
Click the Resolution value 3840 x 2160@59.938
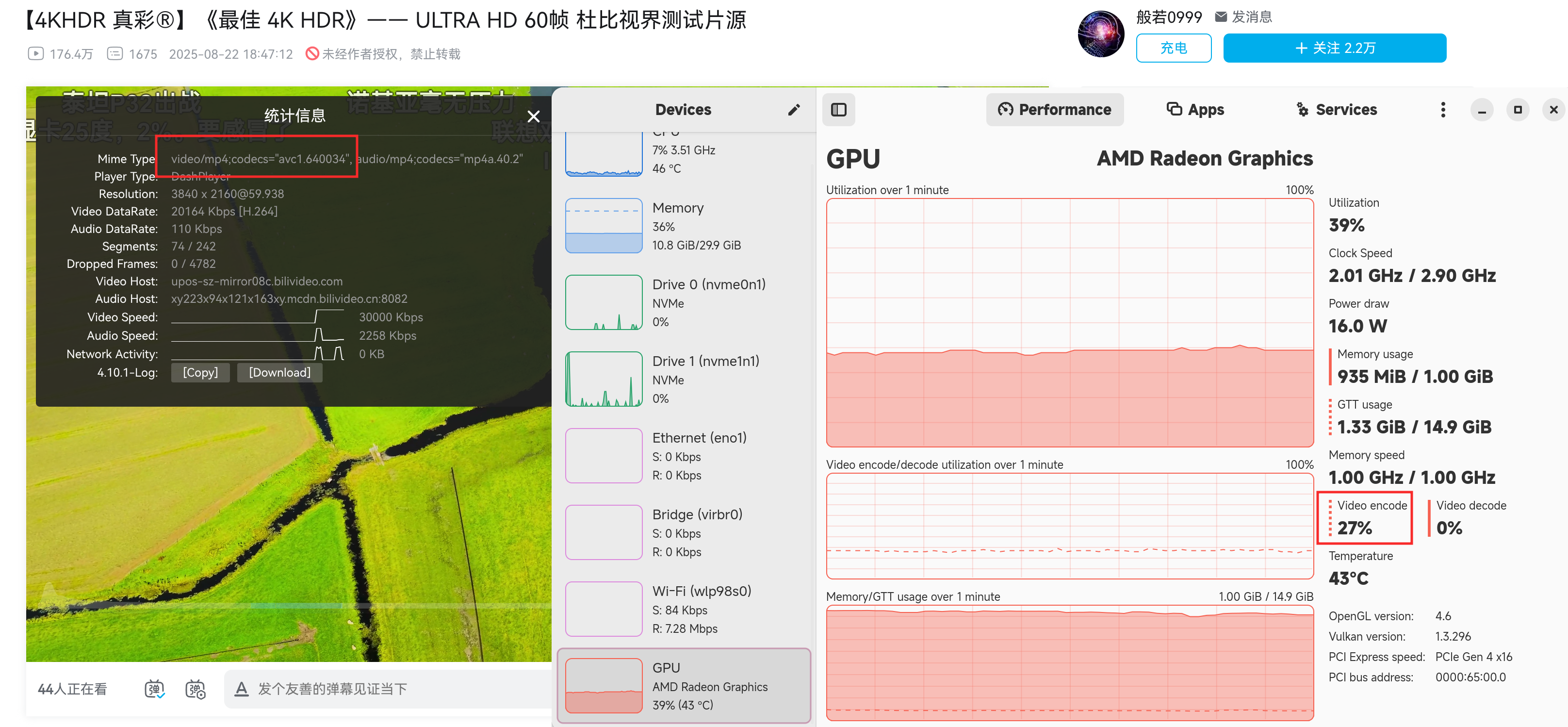click(x=228, y=194)
